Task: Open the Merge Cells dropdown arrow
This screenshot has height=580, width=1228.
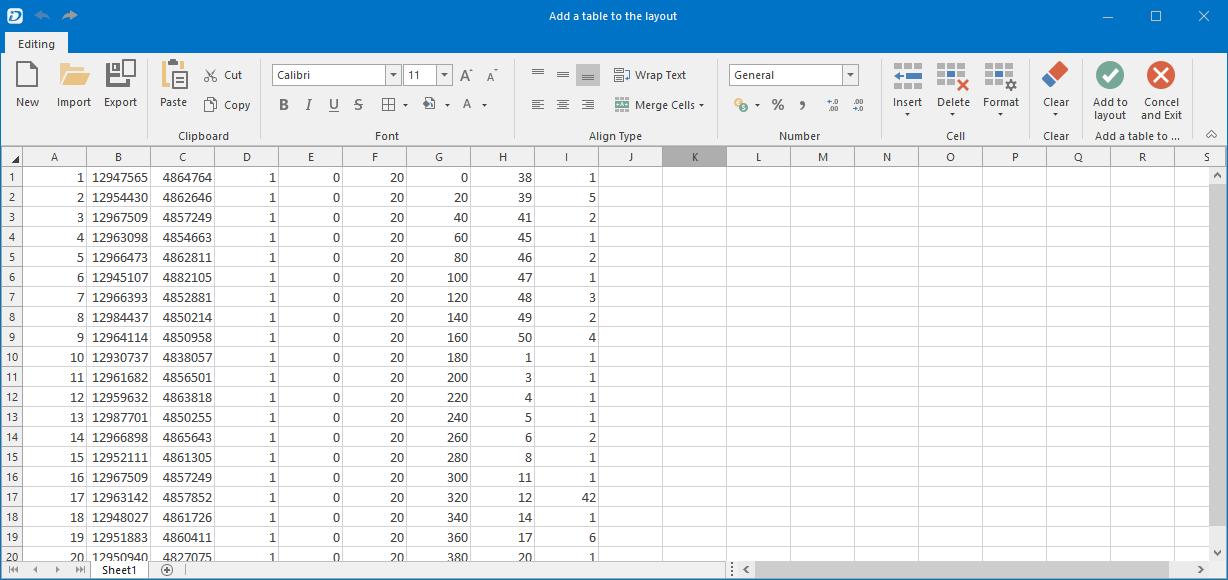Action: 702,105
